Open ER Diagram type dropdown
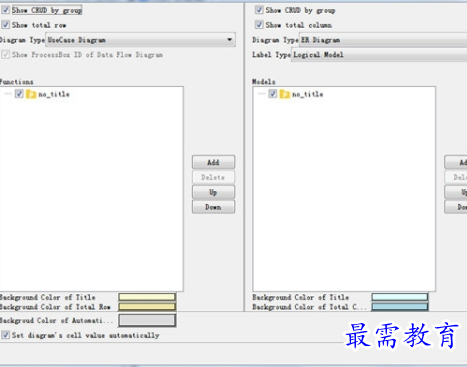The image size is (467, 367). coord(383,40)
